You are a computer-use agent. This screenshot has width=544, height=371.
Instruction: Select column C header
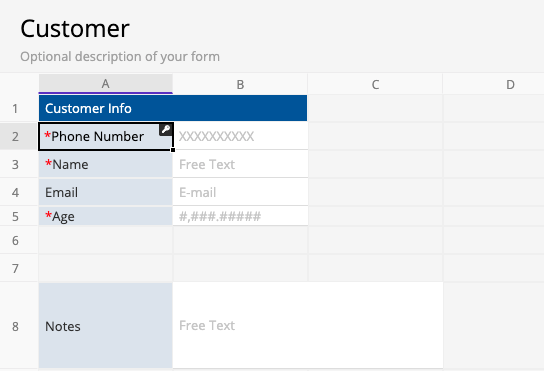[x=375, y=84]
